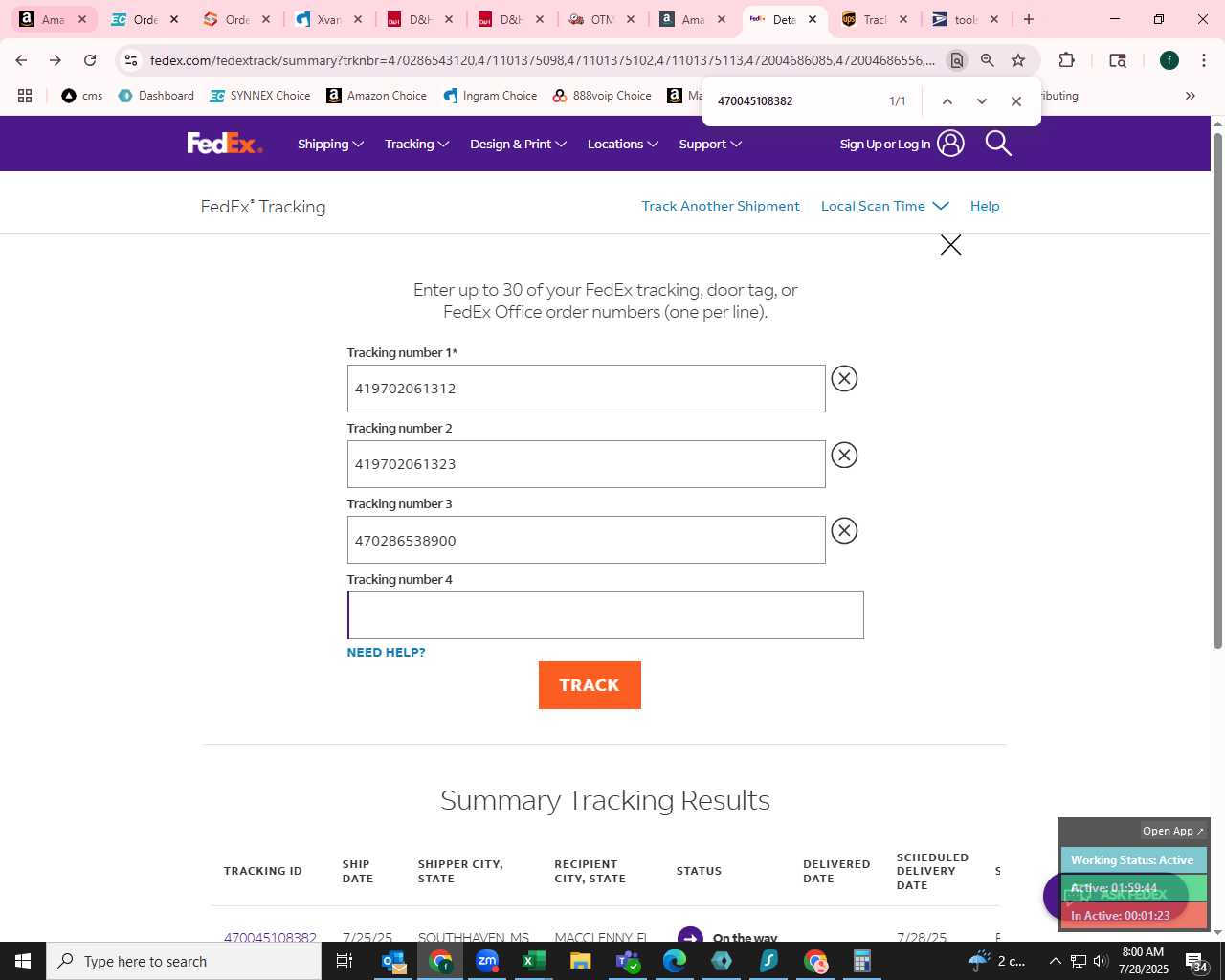Image resolution: width=1225 pixels, height=980 pixels.
Task: Reload the current page
Action: (90, 60)
